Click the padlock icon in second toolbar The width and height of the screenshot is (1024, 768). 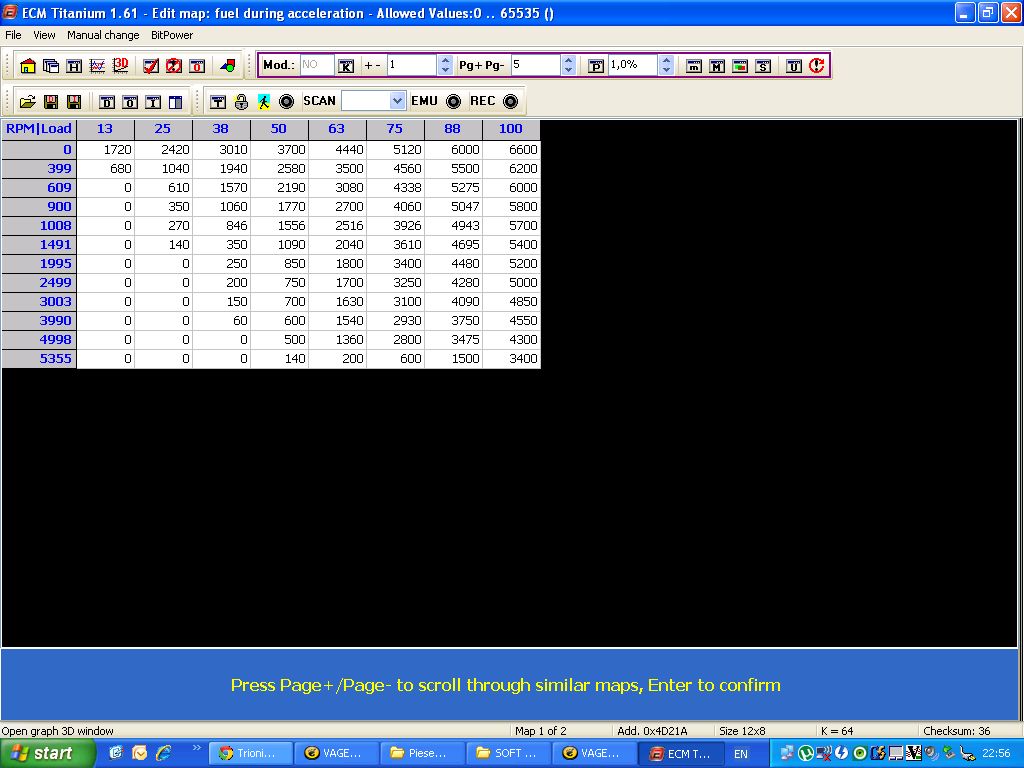coord(241,101)
